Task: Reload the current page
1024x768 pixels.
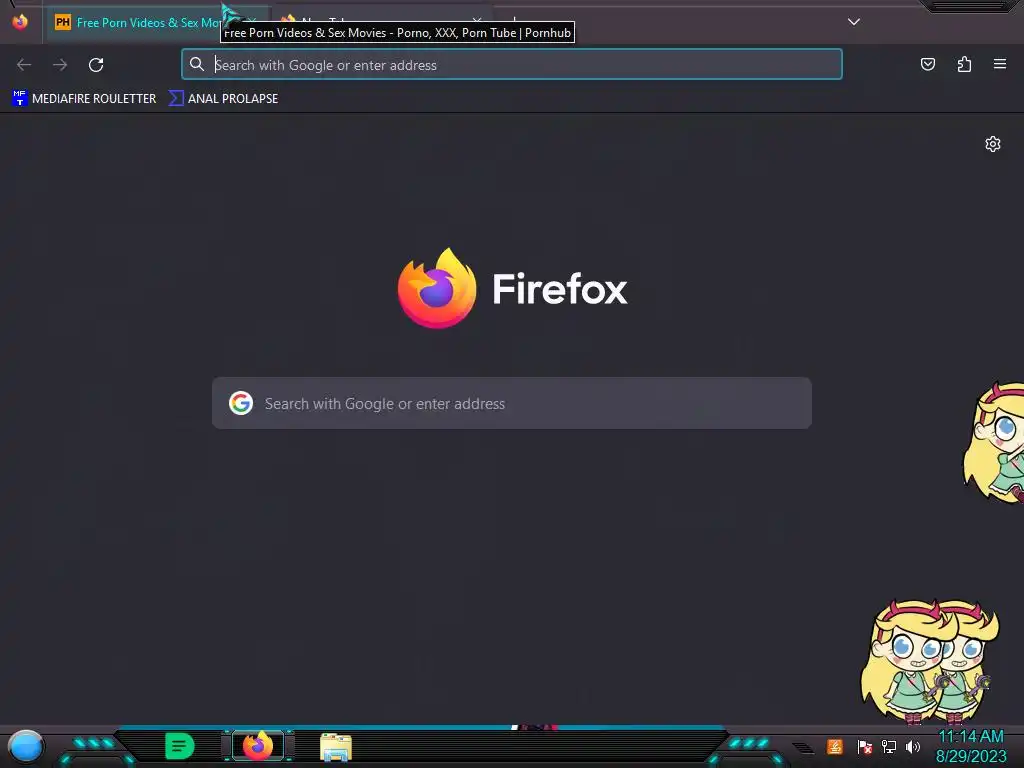Action: coord(96,65)
